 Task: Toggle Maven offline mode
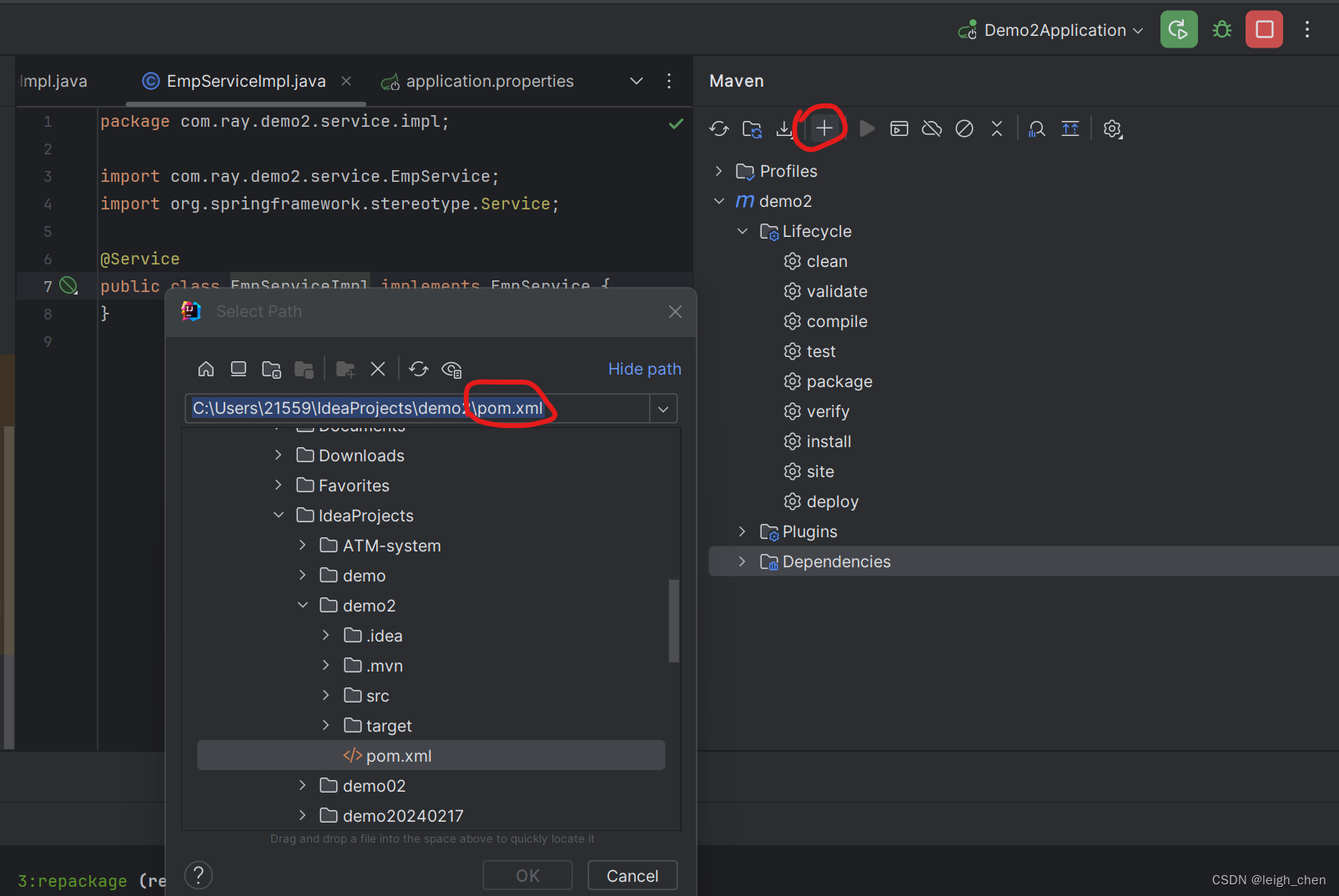(x=932, y=128)
